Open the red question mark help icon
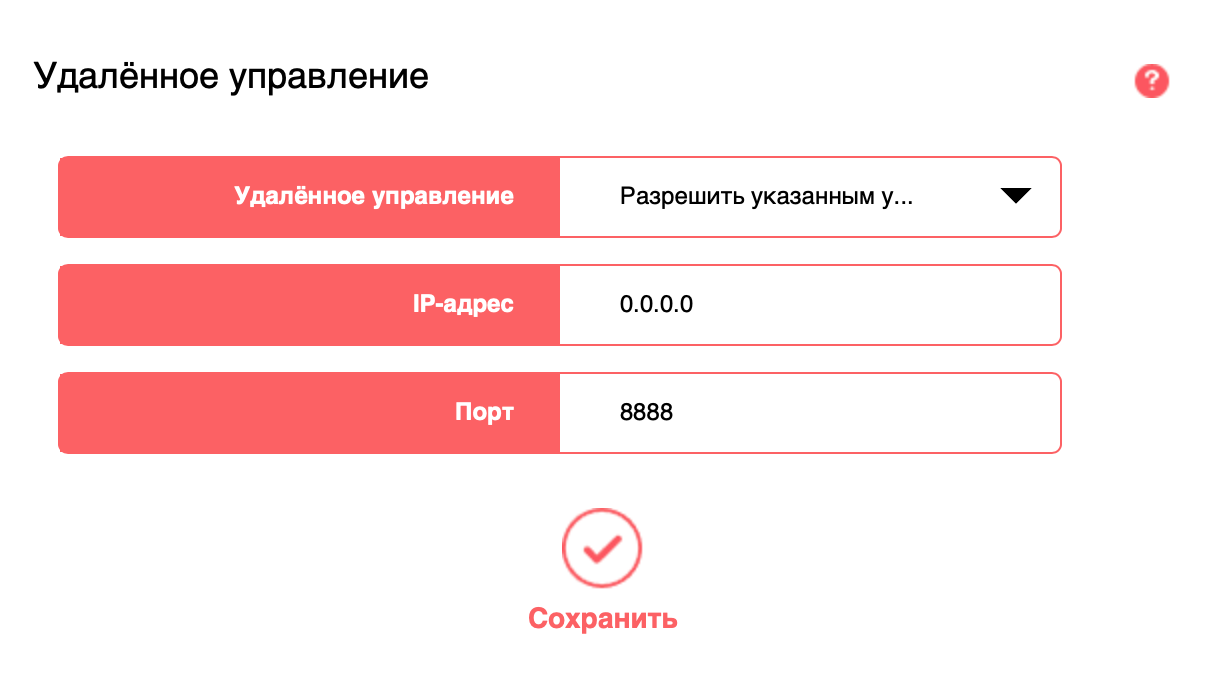 click(x=1152, y=81)
